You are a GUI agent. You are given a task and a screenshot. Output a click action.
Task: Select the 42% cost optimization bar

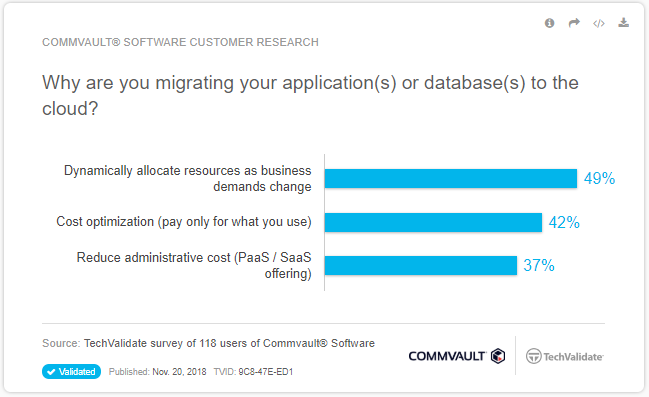tap(433, 222)
